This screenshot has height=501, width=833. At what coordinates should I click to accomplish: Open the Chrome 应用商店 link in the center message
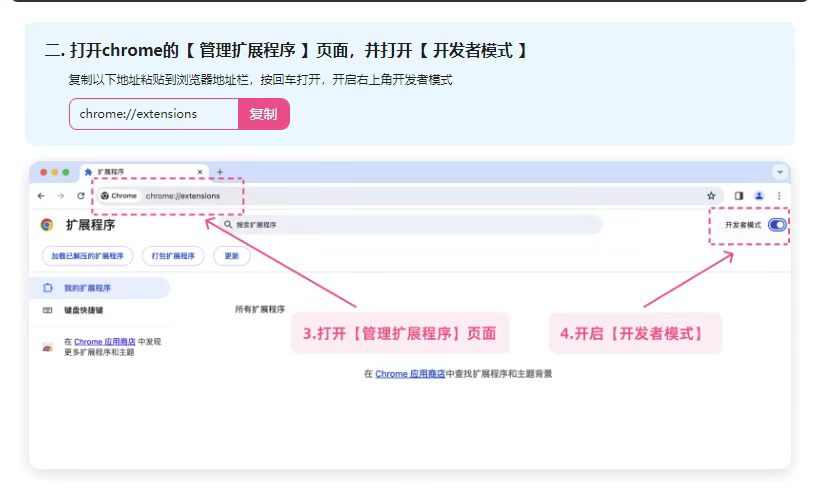410,374
